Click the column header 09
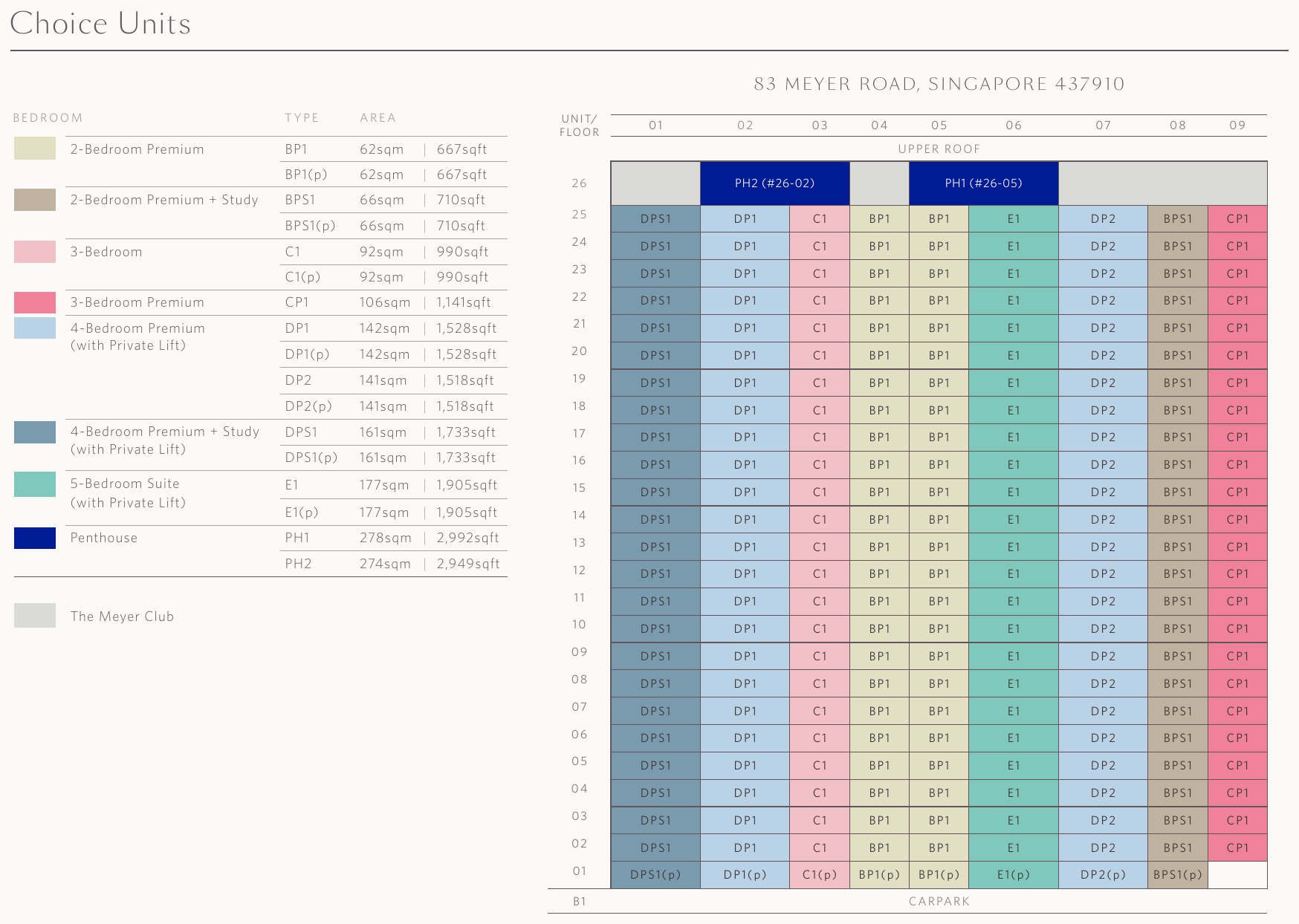This screenshot has width=1299, height=924. tap(1237, 126)
